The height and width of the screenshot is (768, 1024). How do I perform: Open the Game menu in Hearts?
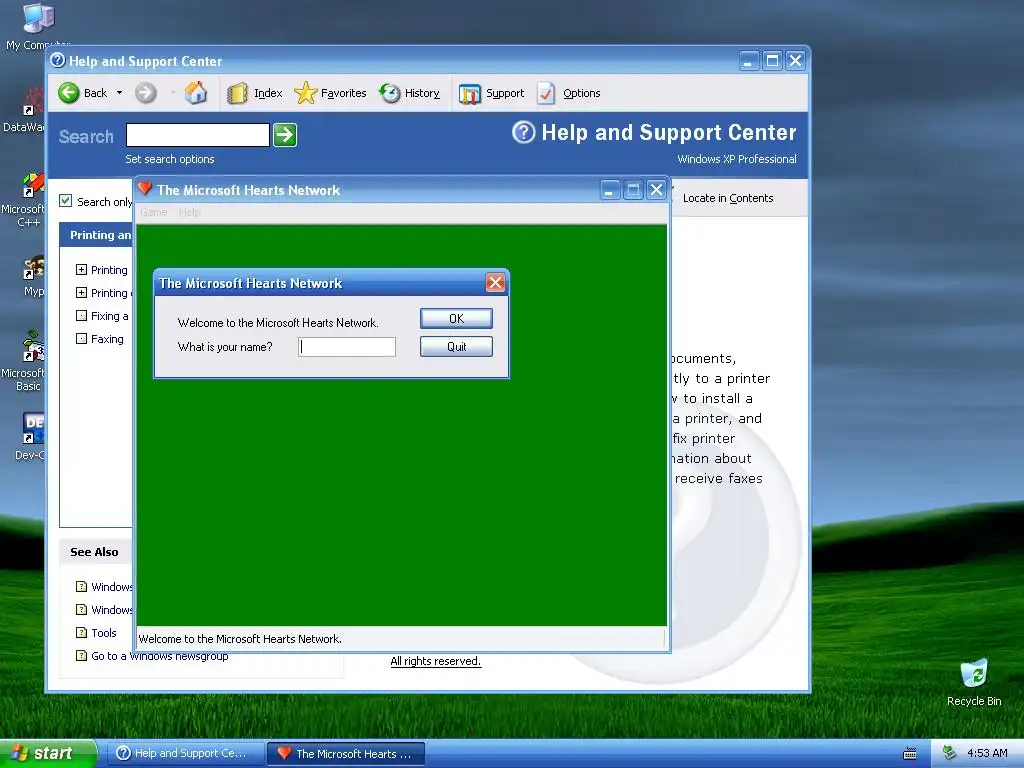[x=153, y=212]
